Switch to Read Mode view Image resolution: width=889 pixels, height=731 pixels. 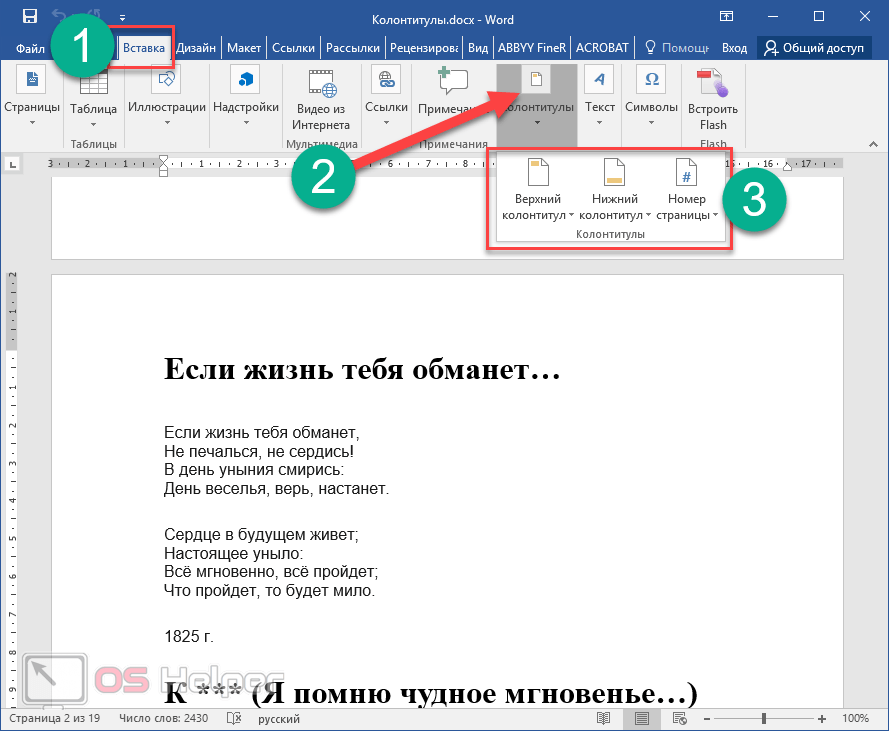(x=603, y=718)
